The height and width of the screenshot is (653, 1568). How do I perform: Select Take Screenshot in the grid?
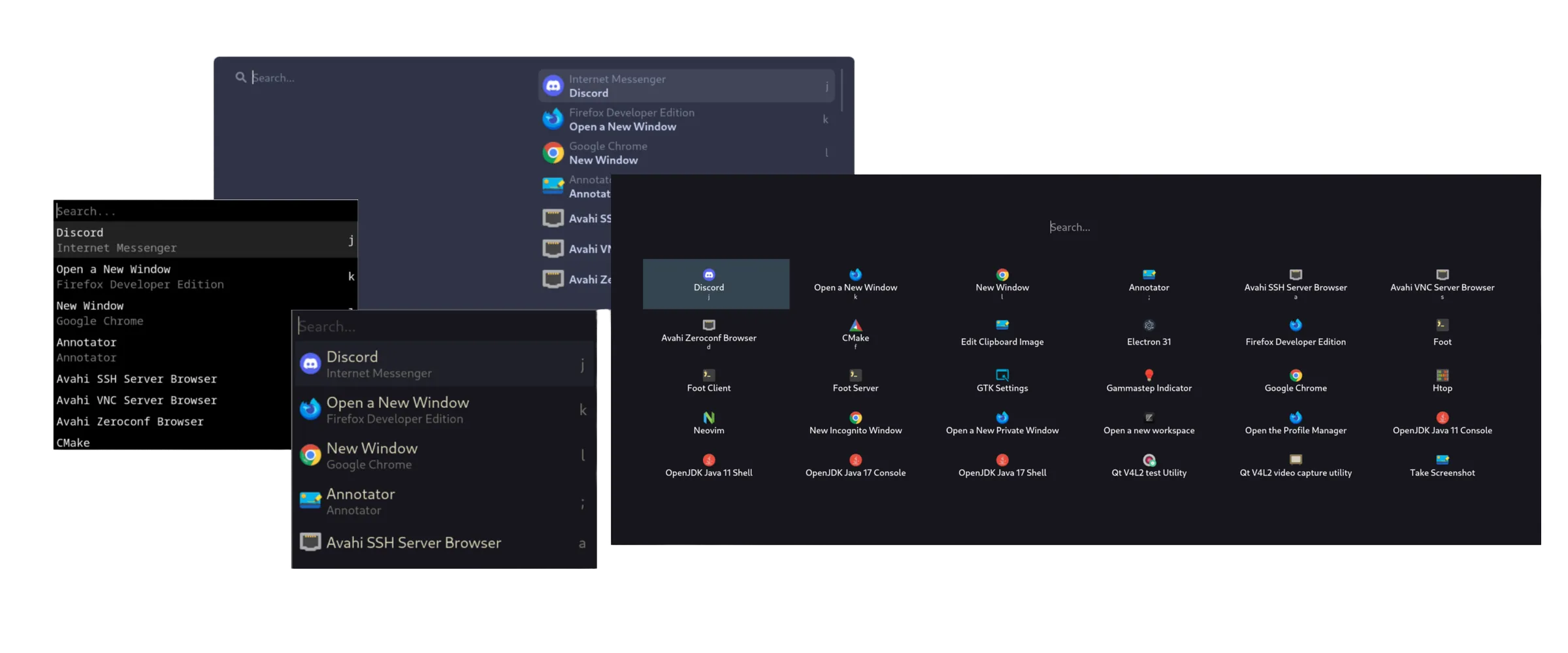coord(1442,465)
